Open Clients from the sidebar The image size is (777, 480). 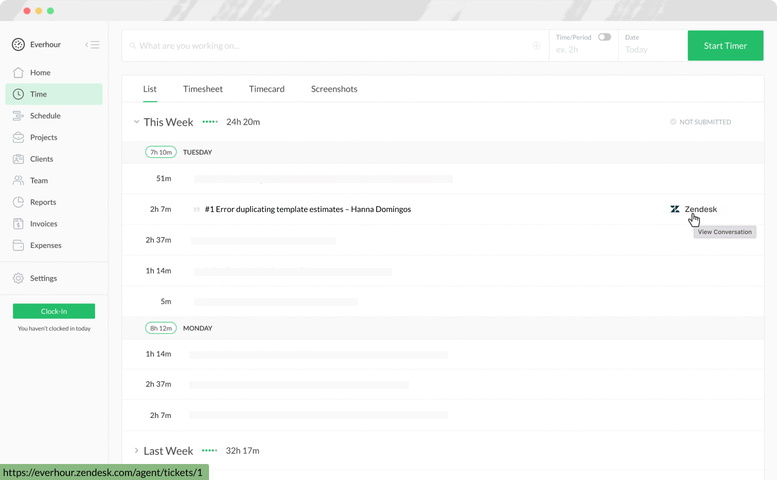coord(54,159)
